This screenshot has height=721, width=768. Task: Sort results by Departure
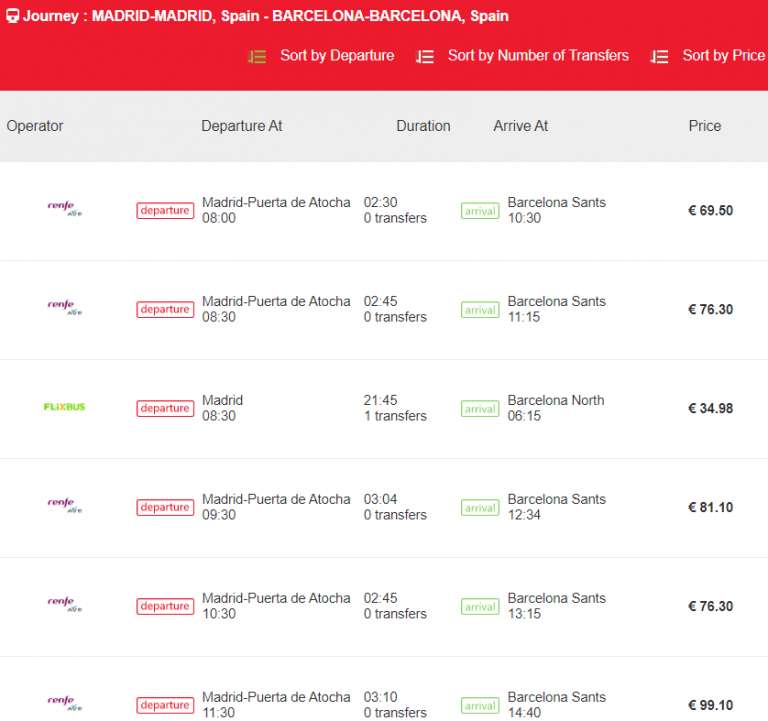coord(336,56)
